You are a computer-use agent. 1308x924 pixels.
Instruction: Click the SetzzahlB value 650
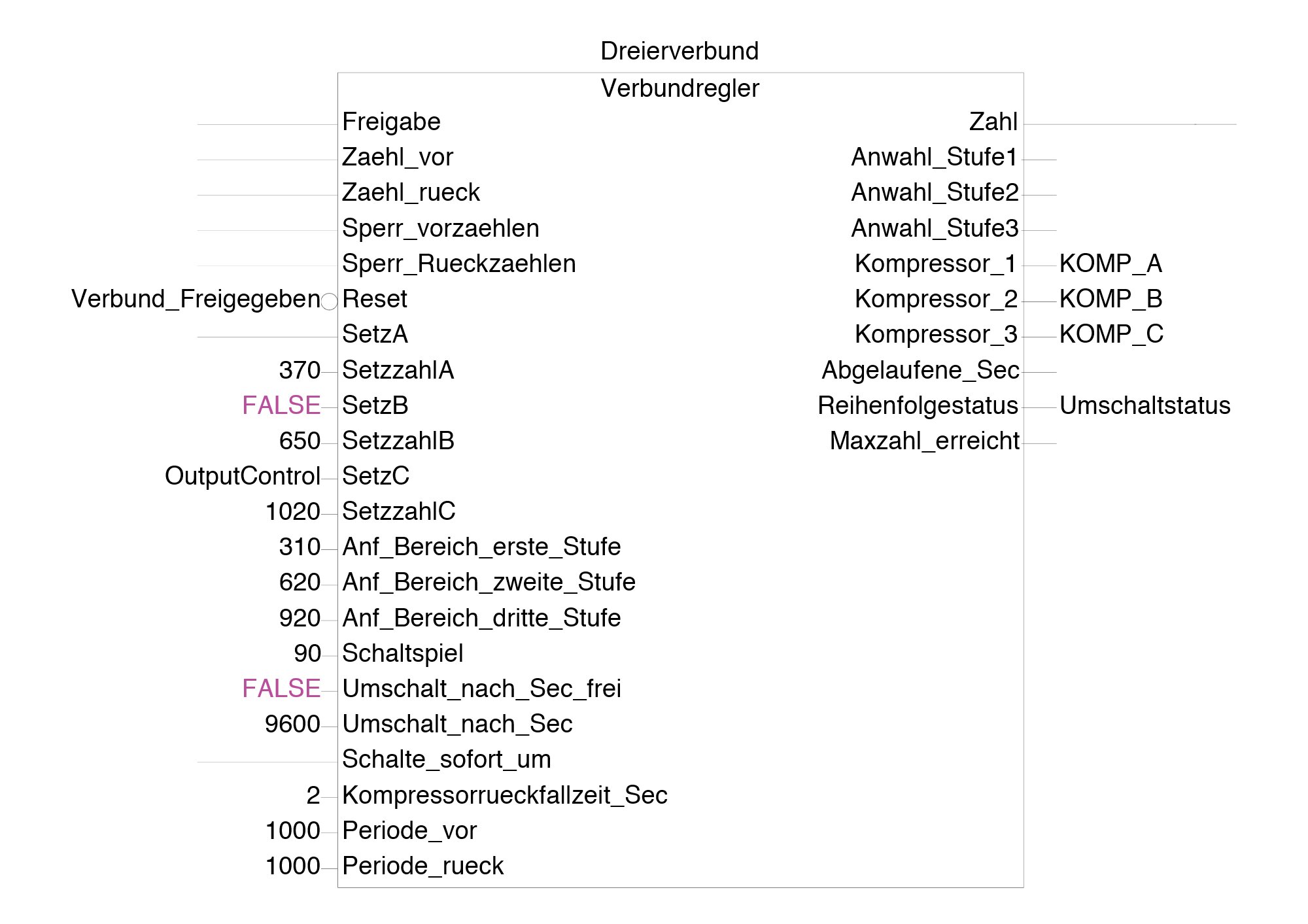point(300,441)
